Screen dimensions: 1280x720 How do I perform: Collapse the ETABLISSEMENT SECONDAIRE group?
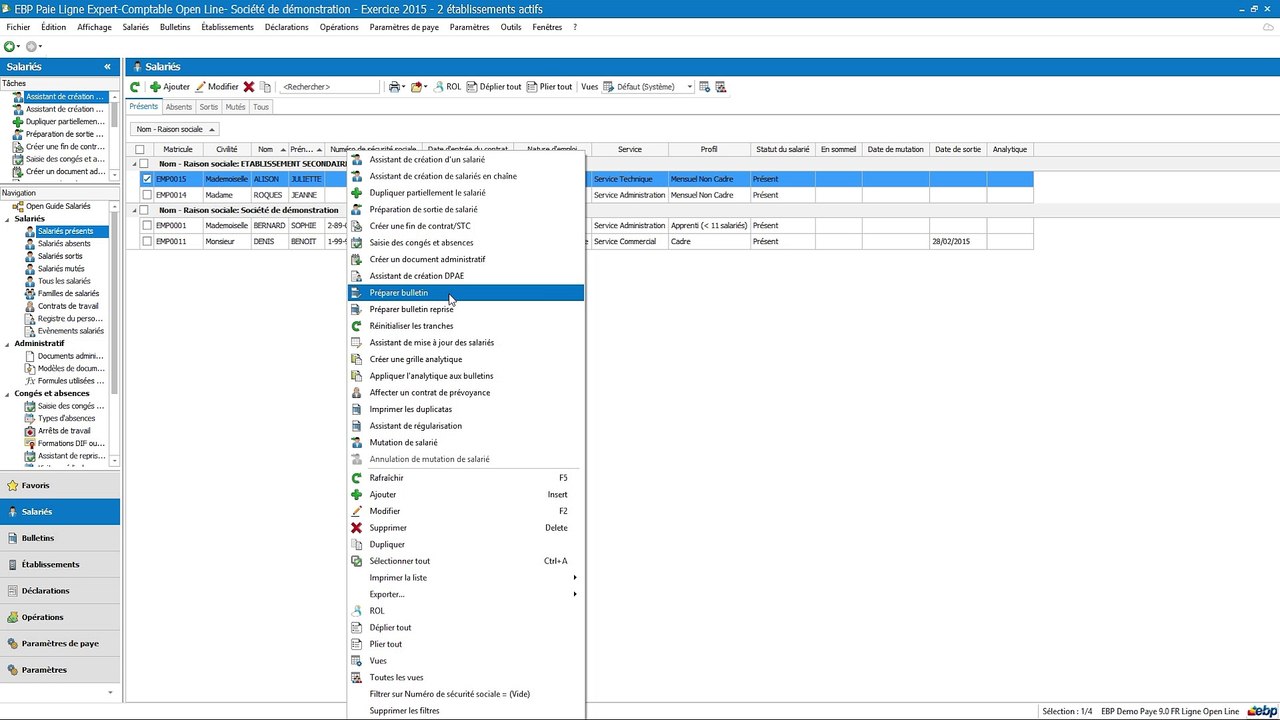pyautogui.click(x=134, y=164)
